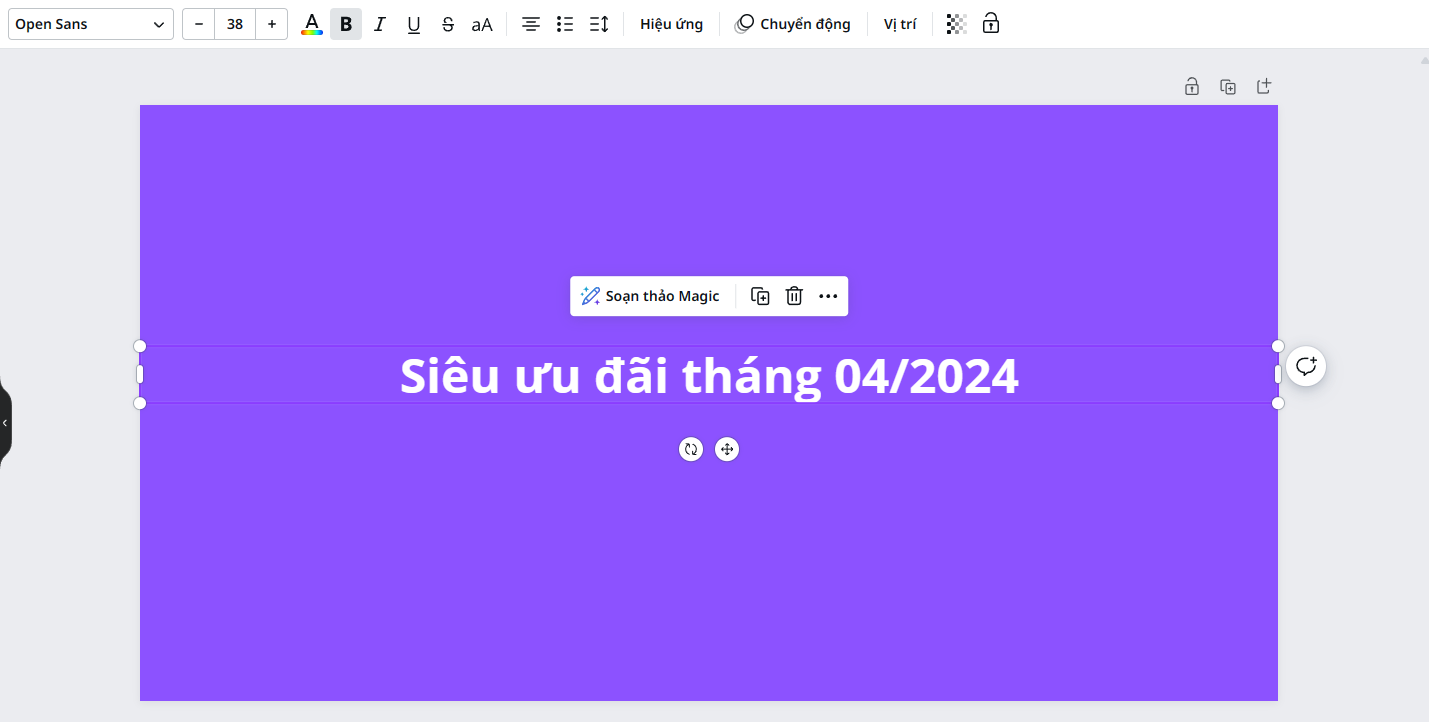Screen dimensions: 1429x722
Task: Open the transparency checkerboard control
Action: coord(956,24)
